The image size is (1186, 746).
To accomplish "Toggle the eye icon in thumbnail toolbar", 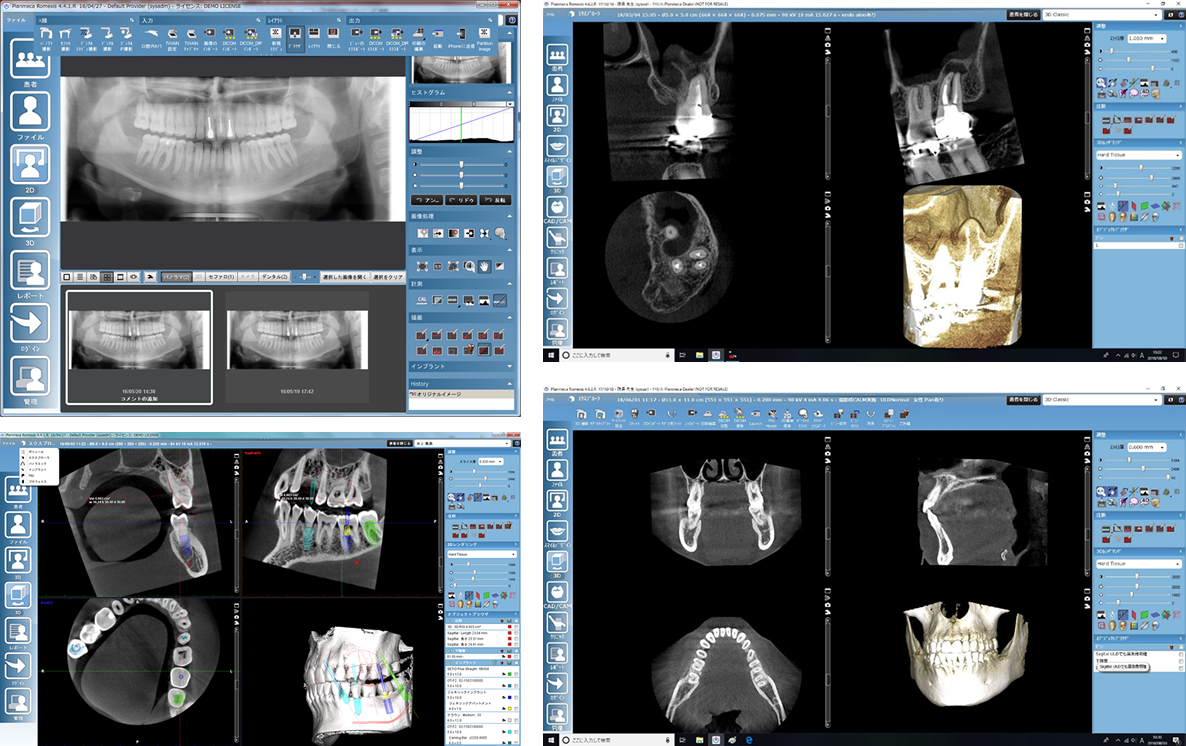I will [x=133, y=276].
